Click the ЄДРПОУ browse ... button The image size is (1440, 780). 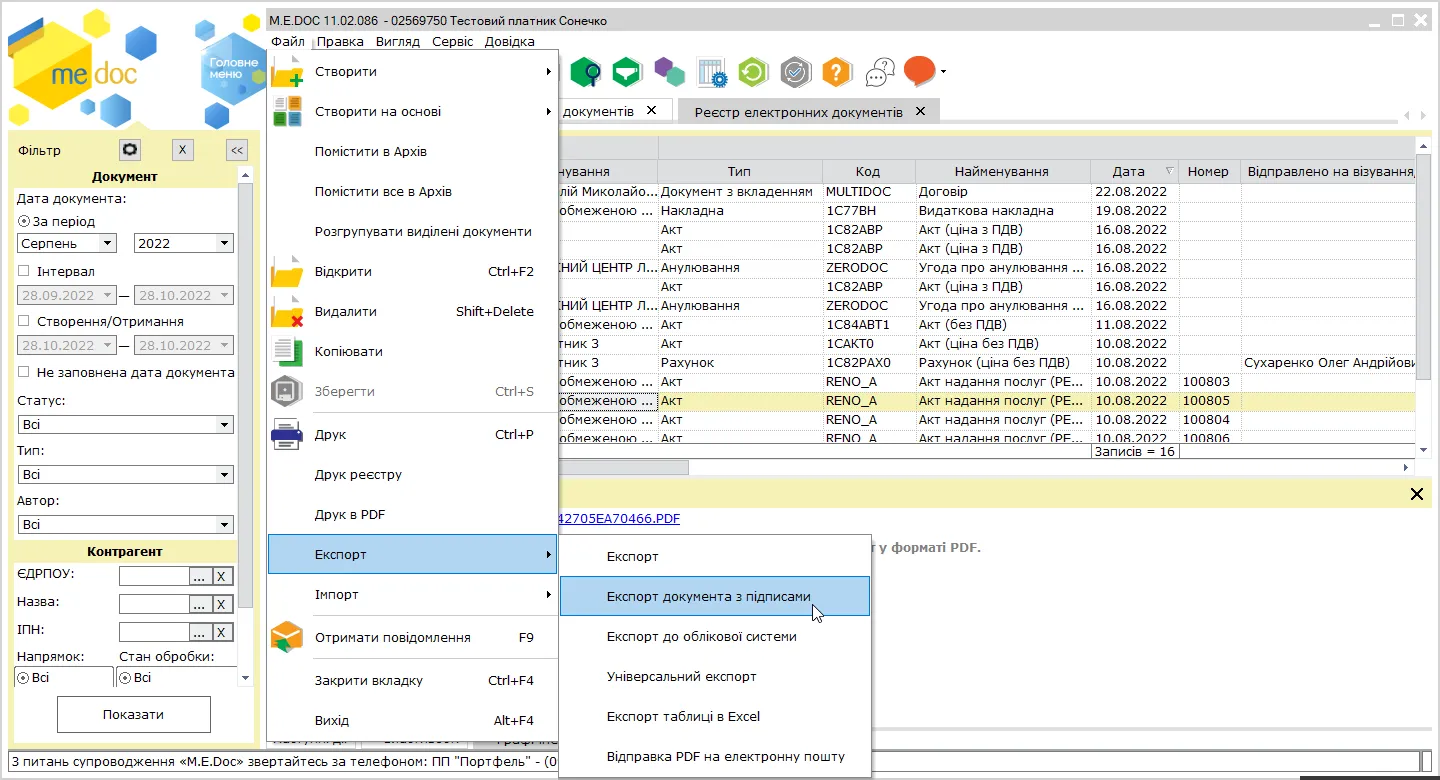[200, 576]
